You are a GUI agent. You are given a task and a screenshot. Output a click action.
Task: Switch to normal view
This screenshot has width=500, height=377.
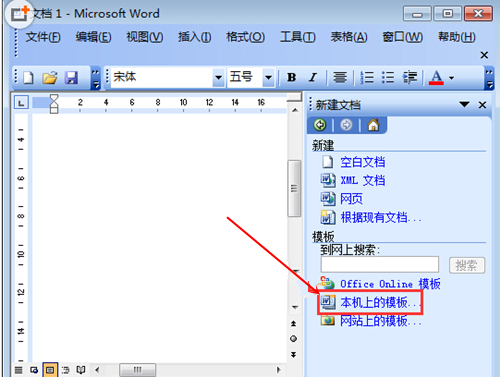point(19,370)
